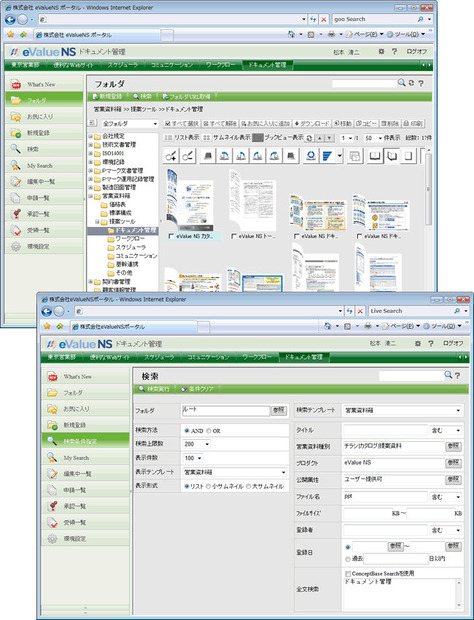Viewport: 474px width, 620px height.
Task: Open コミュニケーション tab in back window
Action: tap(172, 65)
